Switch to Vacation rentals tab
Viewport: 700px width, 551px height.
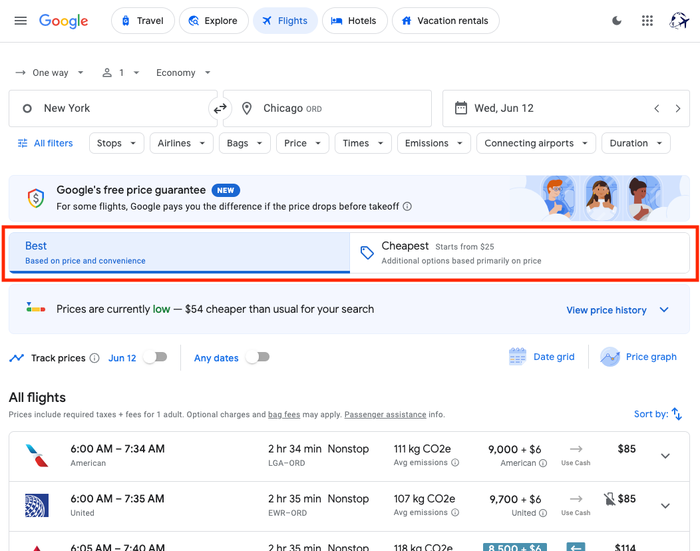(x=446, y=21)
